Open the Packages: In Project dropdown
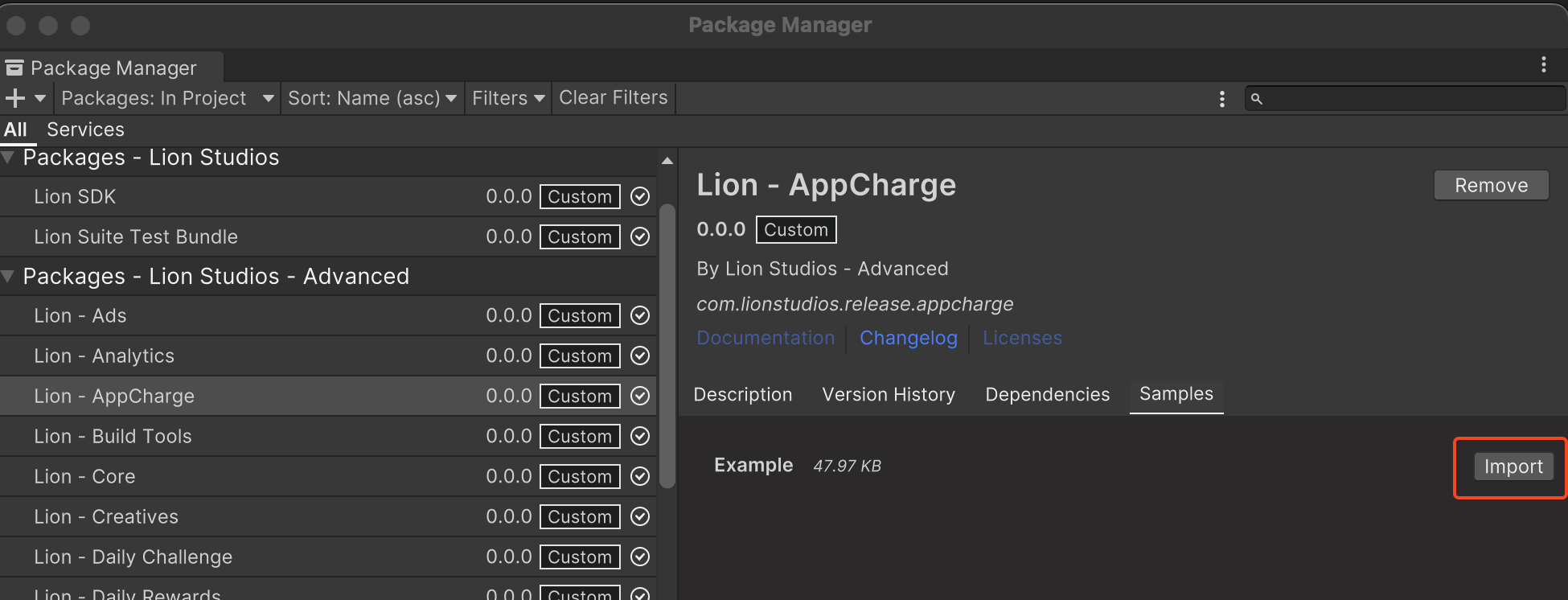Screen dimensions: 1568x600 coord(167,98)
